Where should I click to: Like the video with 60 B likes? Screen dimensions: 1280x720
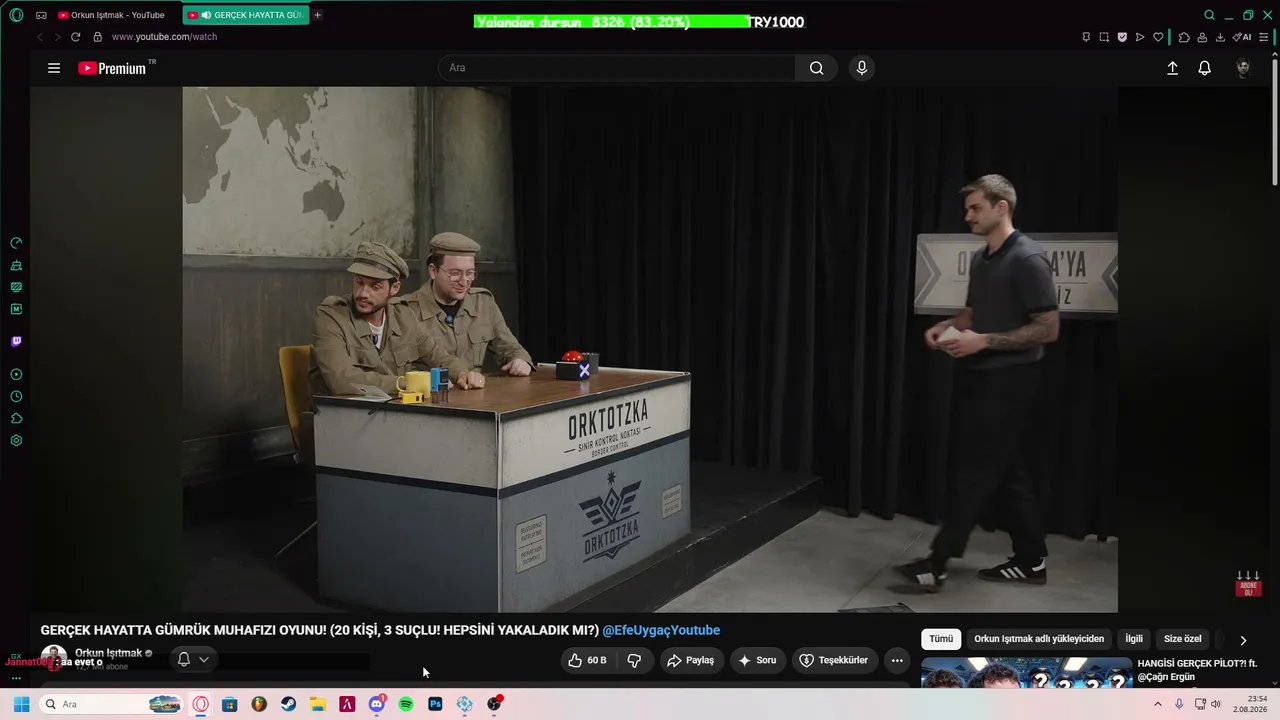(587, 660)
